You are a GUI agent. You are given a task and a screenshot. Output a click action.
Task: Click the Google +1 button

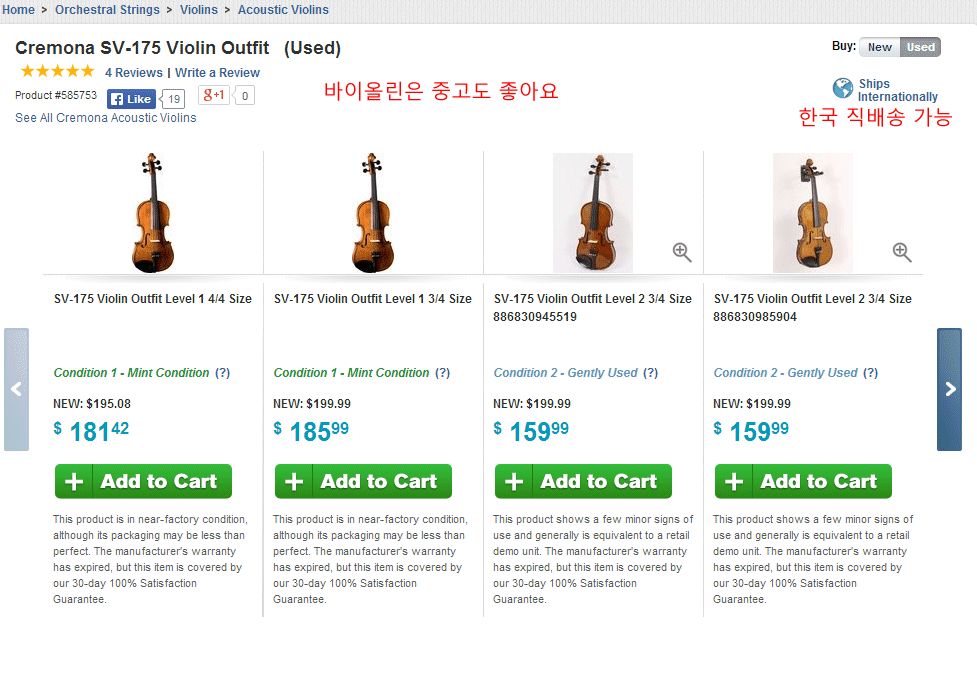(214, 96)
